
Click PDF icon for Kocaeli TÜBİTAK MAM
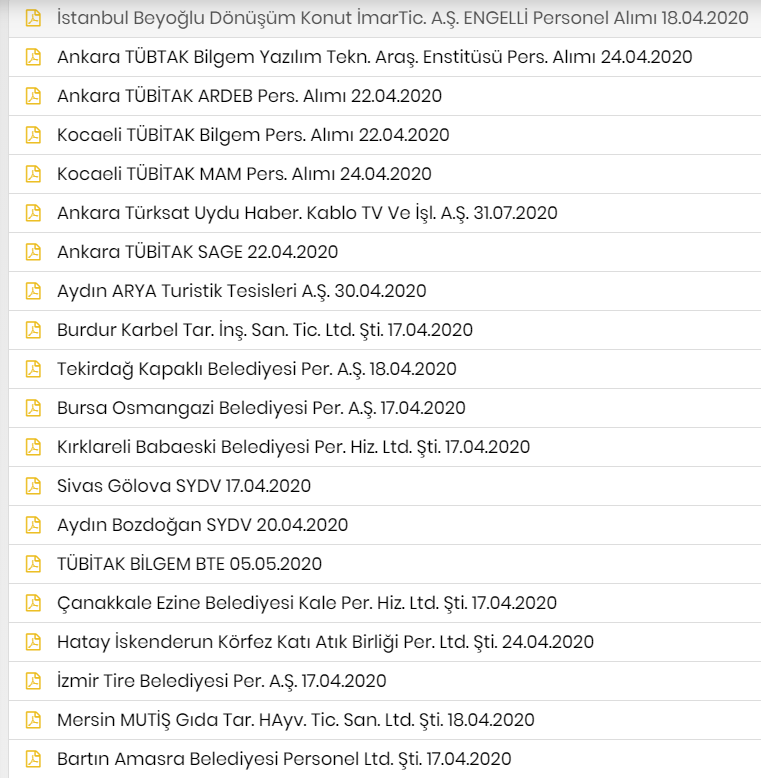click(x=33, y=174)
